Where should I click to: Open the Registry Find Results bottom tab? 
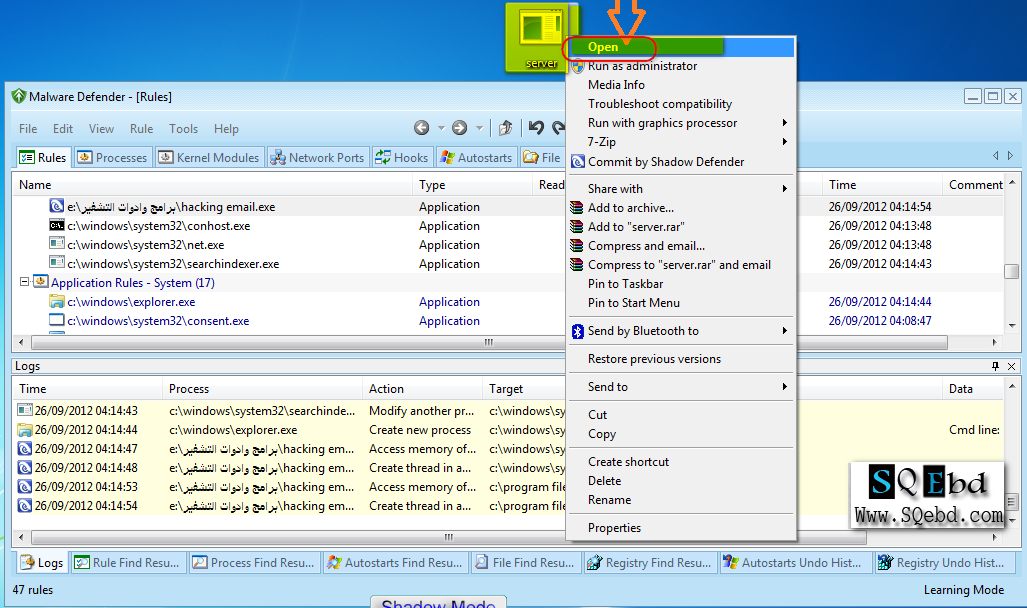click(x=649, y=563)
